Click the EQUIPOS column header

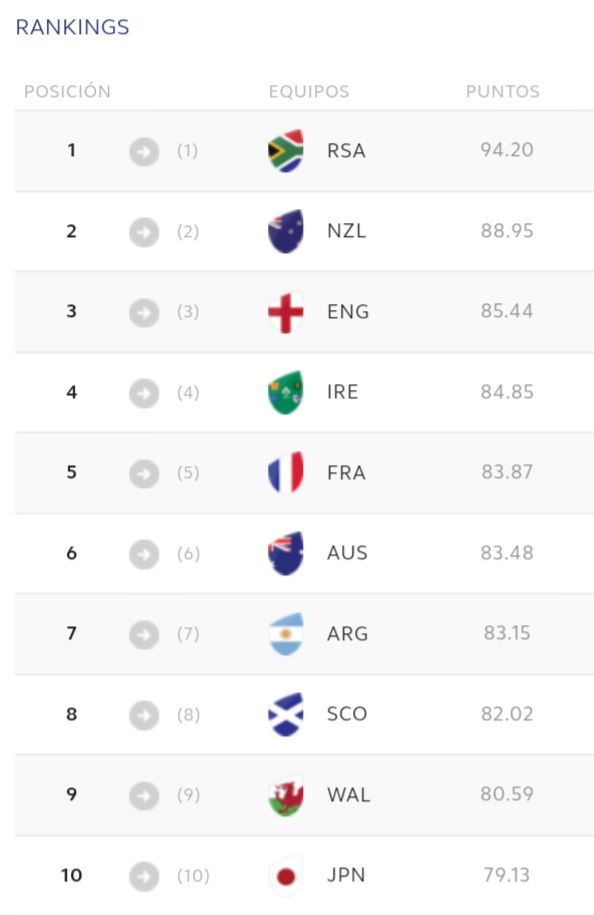point(309,91)
